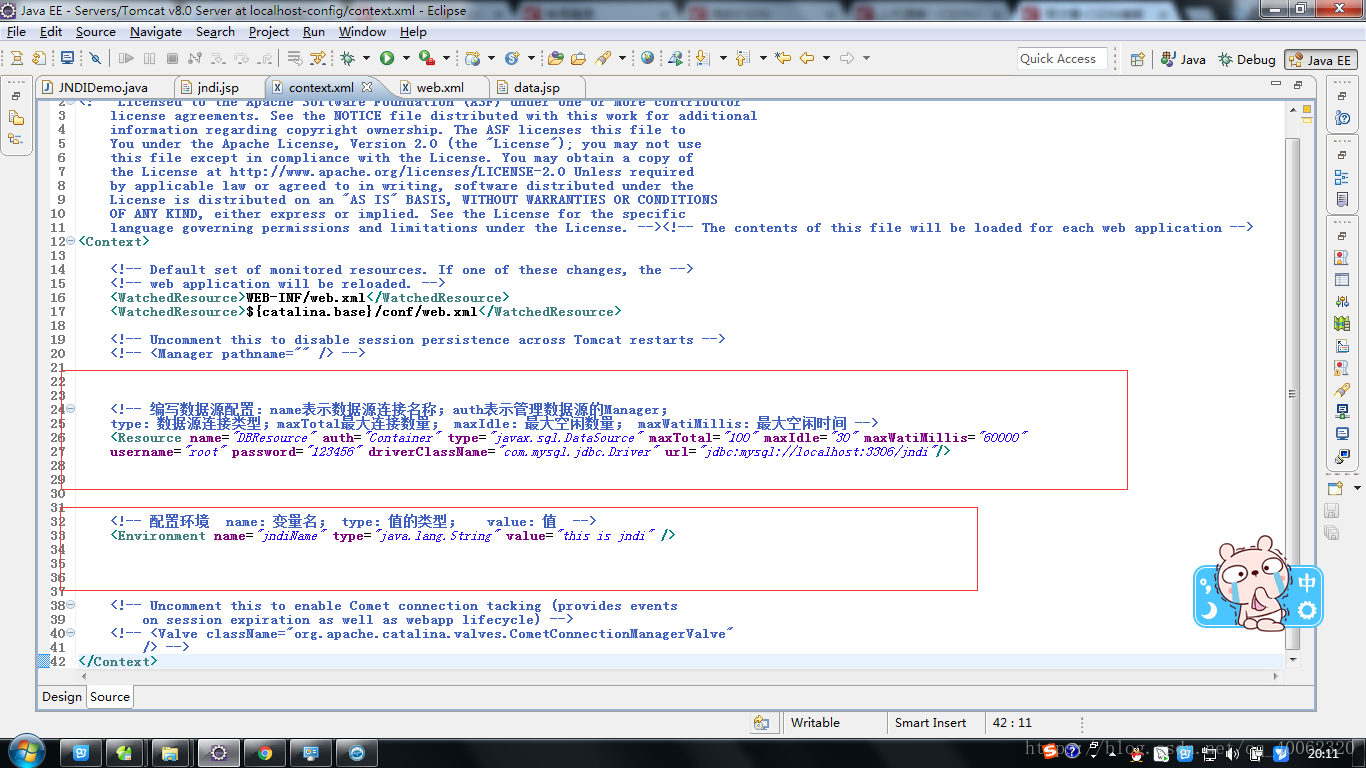Open the Data Source Explorer icon in right trim
Image resolution: width=1366 pixels, height=768 pixels.
pos(1342,324)
